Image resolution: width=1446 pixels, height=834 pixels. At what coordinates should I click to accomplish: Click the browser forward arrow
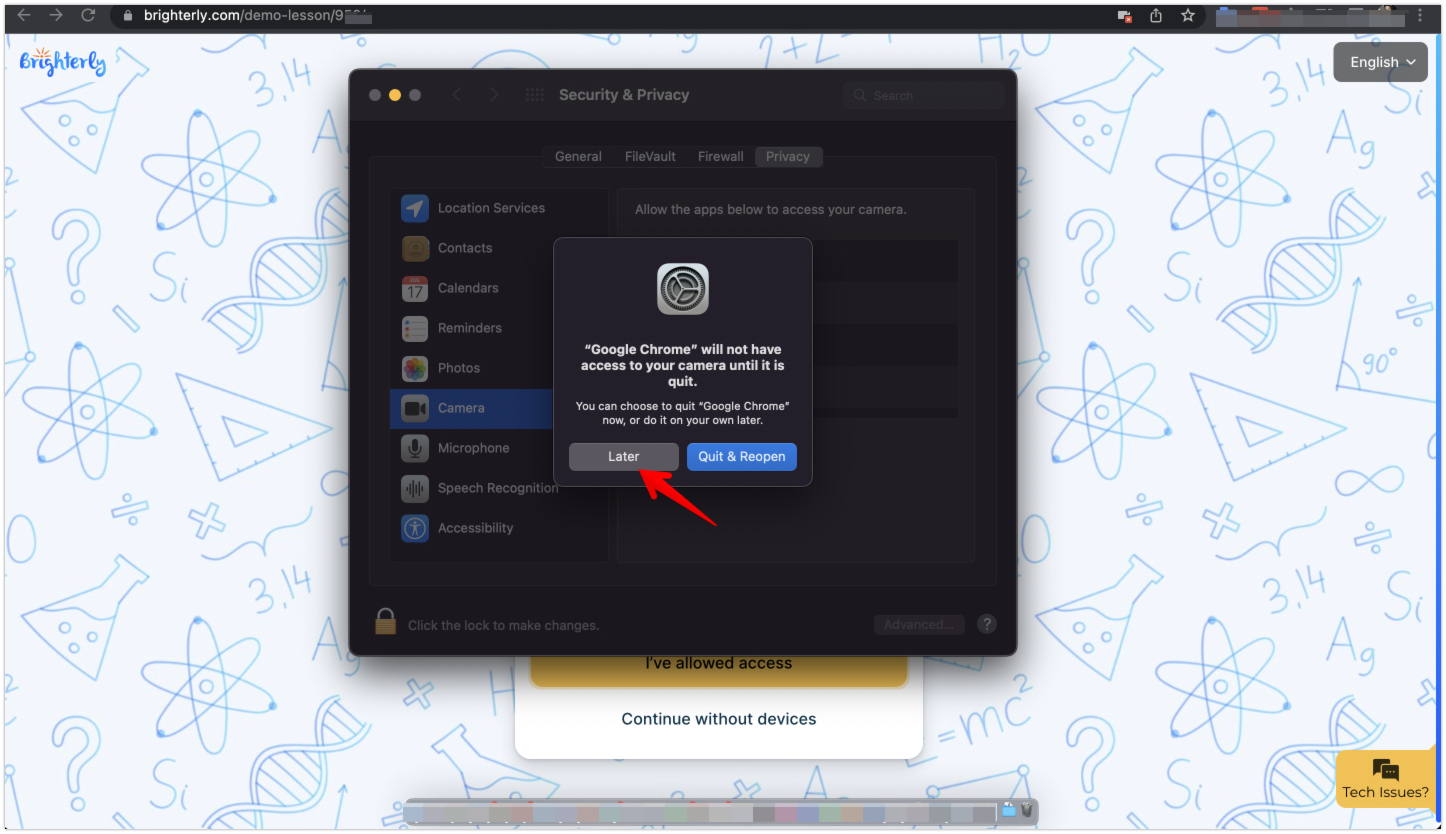(56, 15)
